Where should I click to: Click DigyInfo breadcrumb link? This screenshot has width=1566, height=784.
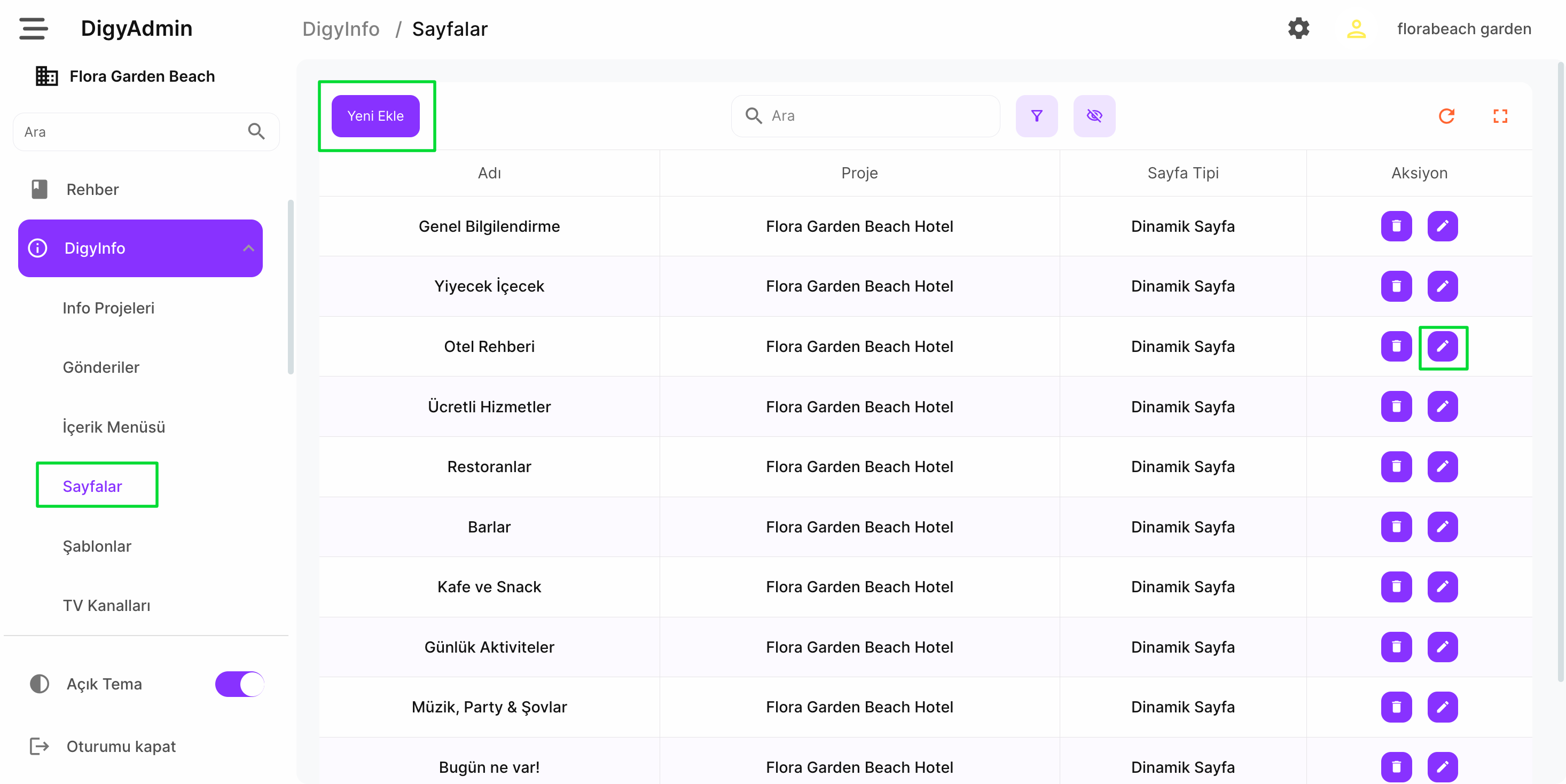340,28
